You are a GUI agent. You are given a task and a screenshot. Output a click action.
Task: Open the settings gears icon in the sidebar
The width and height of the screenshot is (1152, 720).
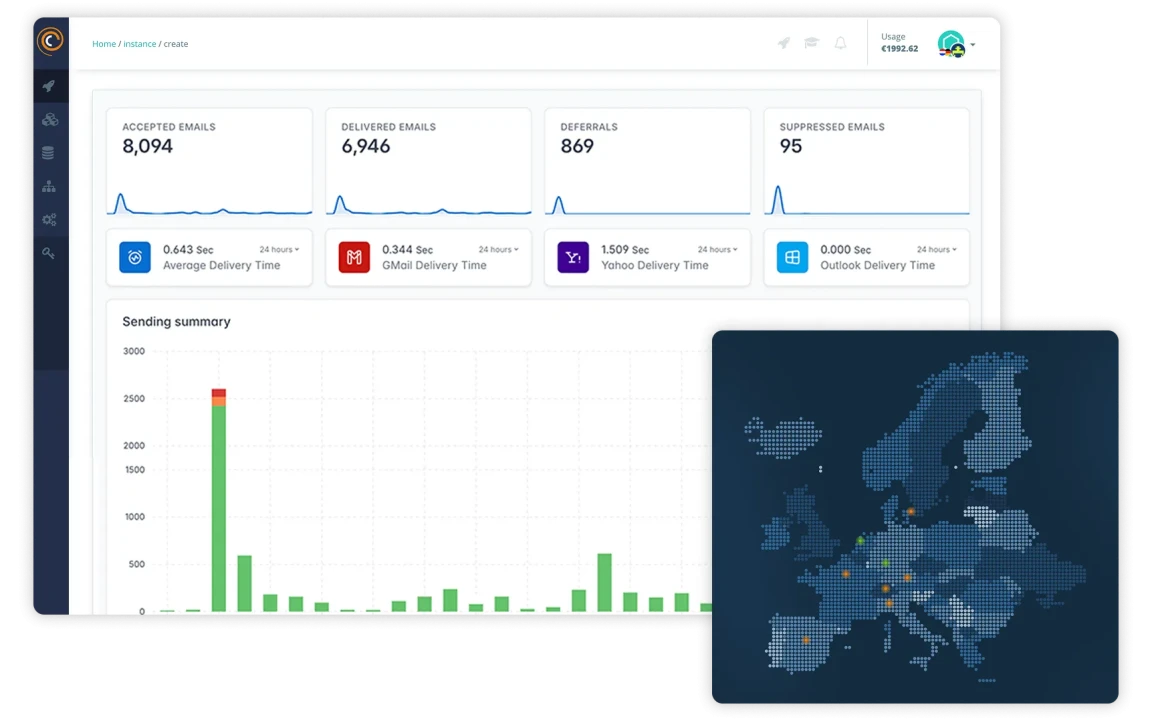(x=50, y=219)
